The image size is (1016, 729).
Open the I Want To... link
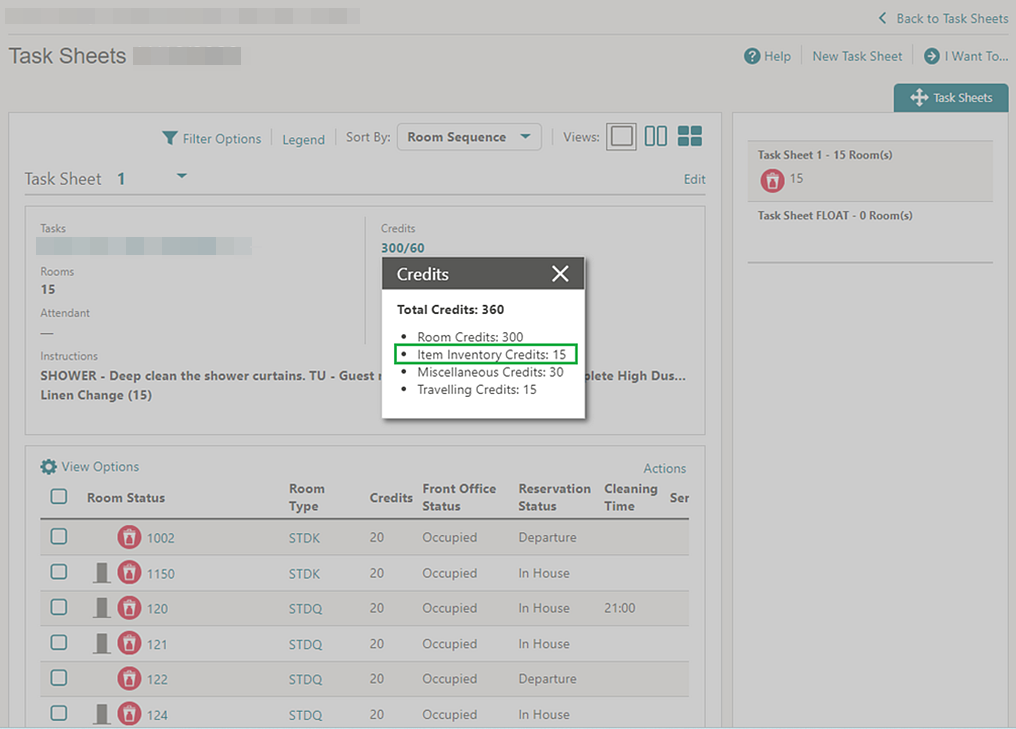click(976, 56)
